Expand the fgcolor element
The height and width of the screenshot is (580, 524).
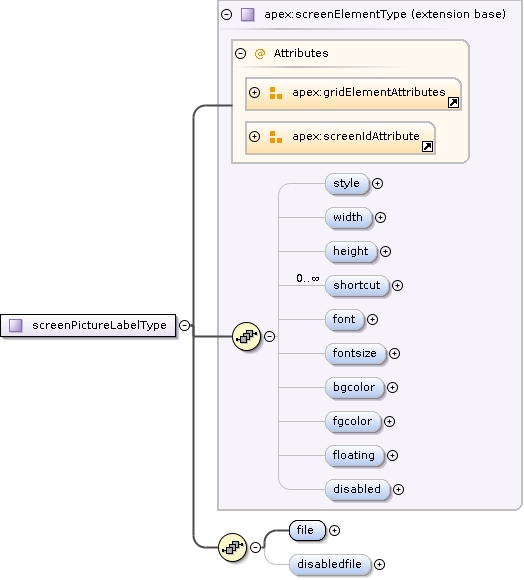pos(389,421)
